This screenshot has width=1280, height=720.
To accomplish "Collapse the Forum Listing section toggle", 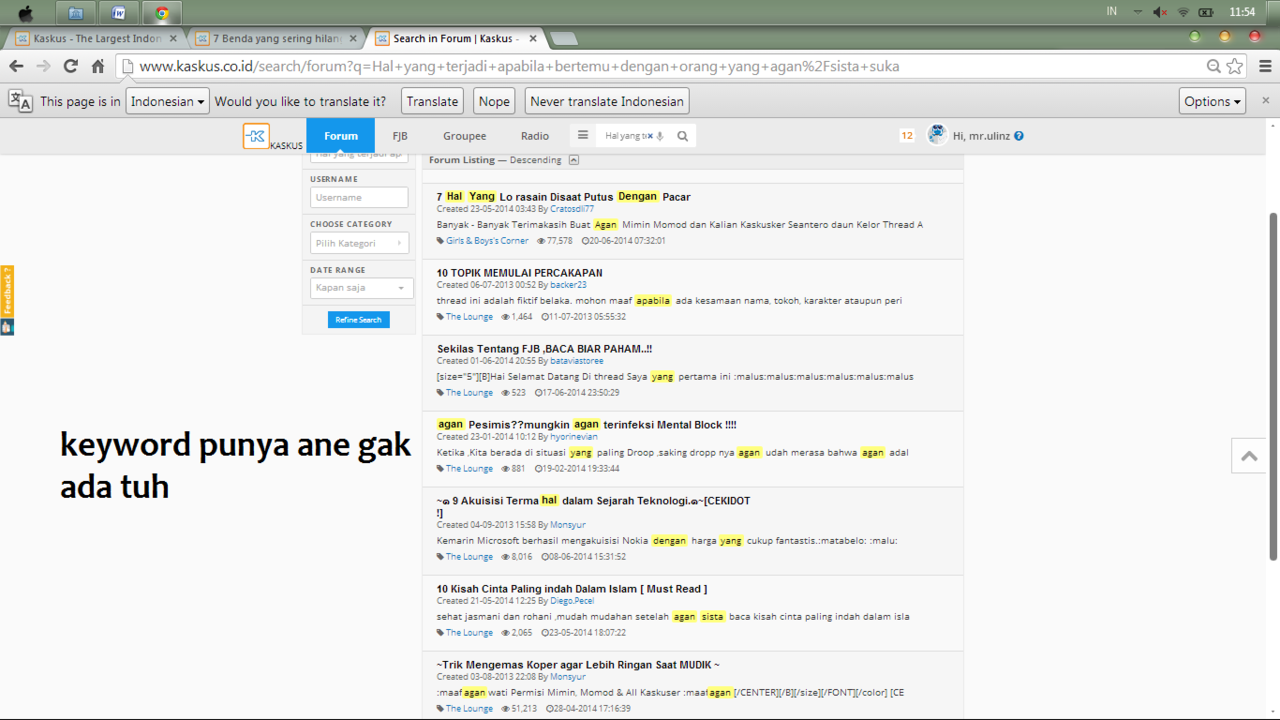I will (574, 160).
